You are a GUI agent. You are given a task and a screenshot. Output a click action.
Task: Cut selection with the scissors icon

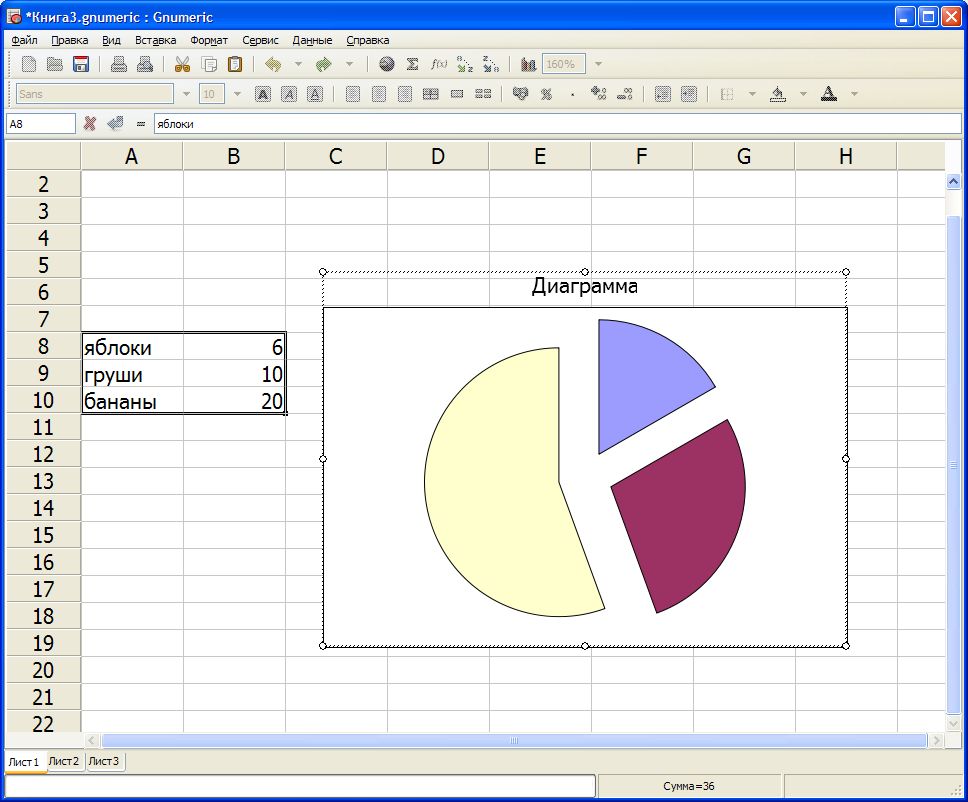tap(182, 64)
